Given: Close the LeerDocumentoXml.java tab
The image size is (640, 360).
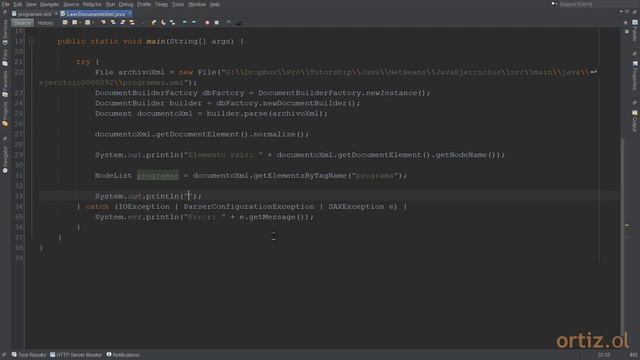Looking at the screenshot, I should [130, 14].
